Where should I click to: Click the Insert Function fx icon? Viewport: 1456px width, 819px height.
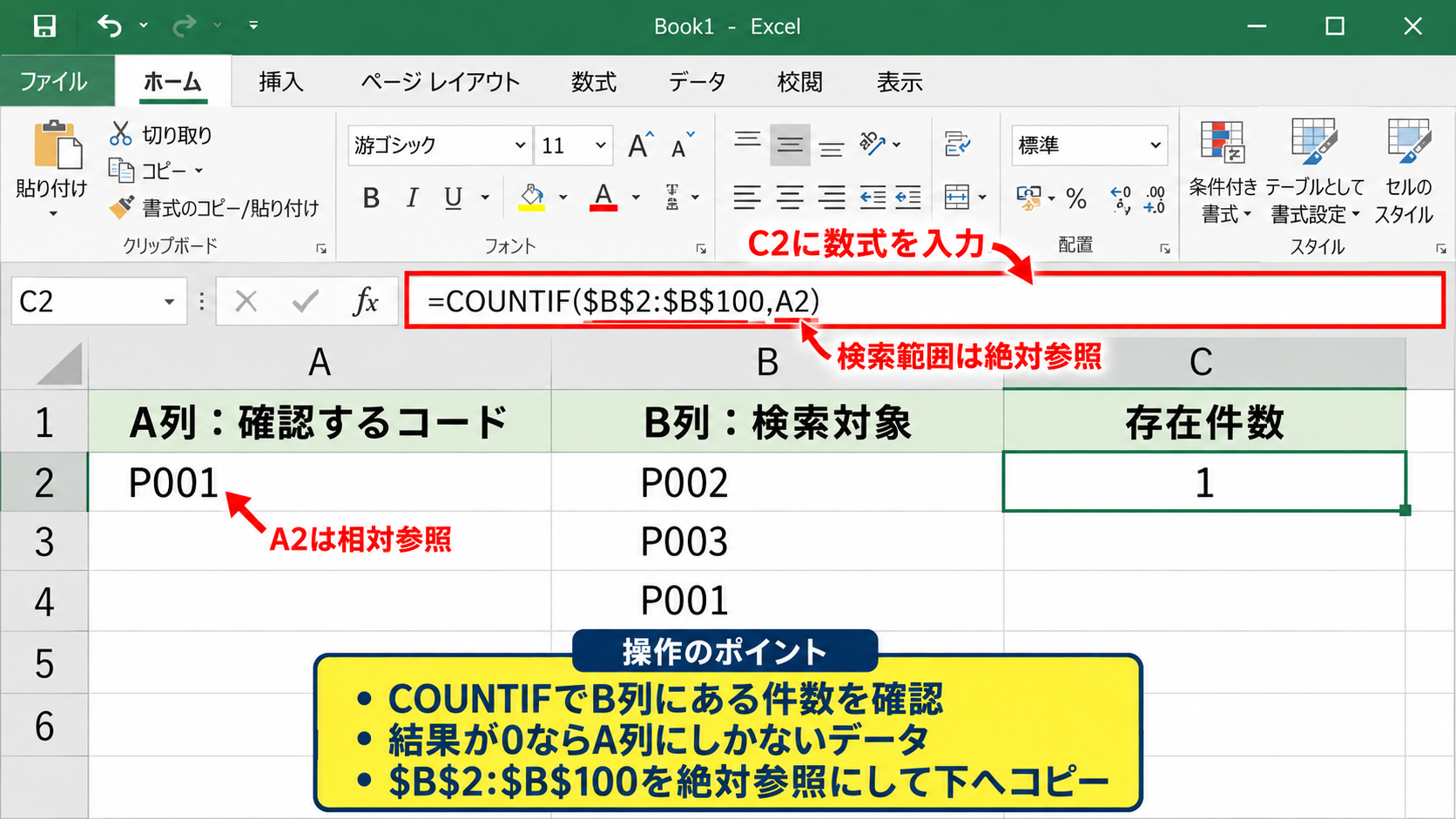coord(366,301)
